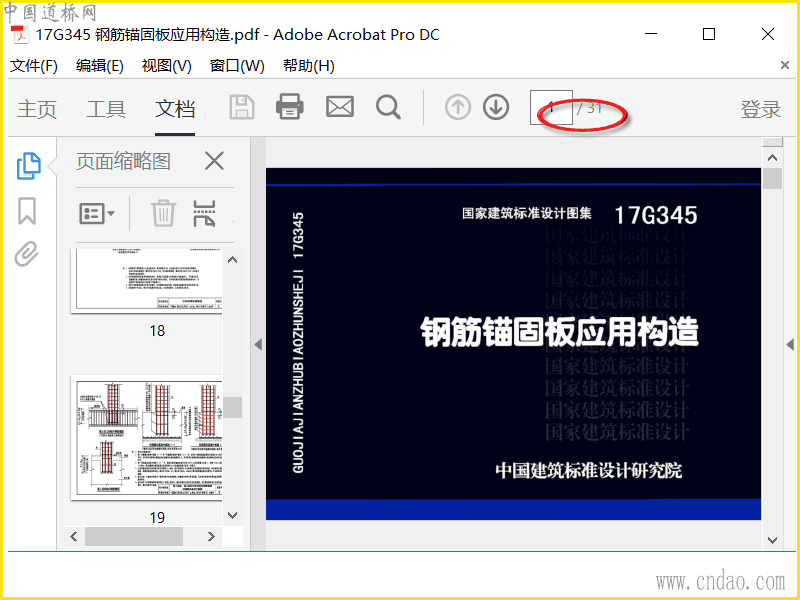The image size is (800, 600).
Task: Minimize the Acrobat window
Action: coord(651,34)
